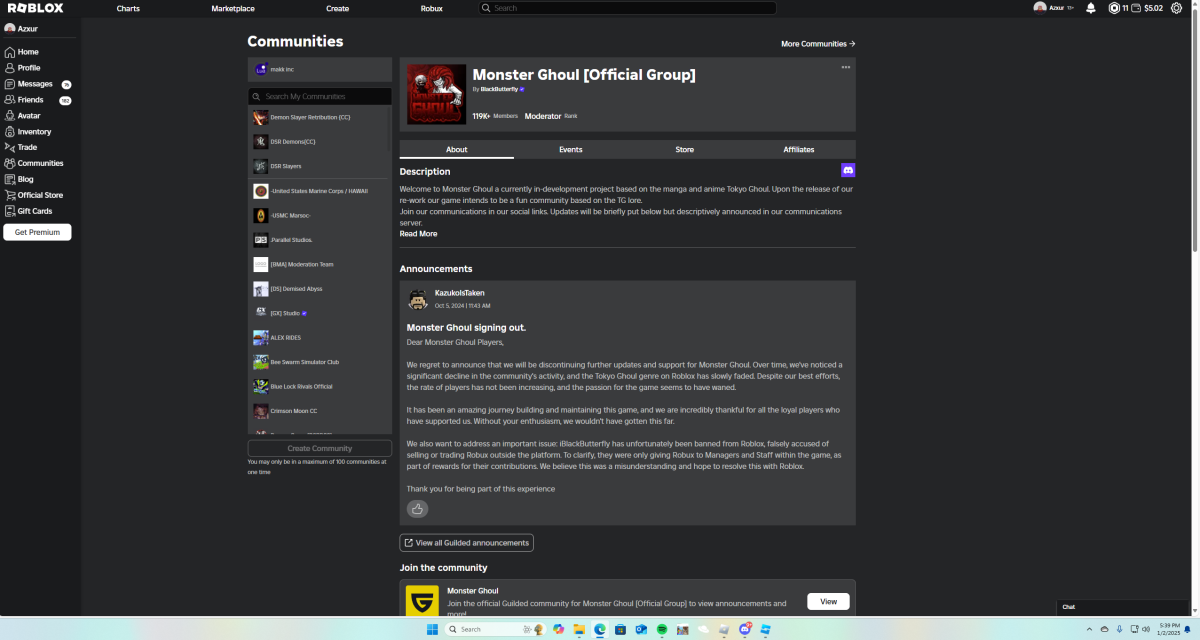This screenshot has width=1200, height=640.
Task: Click the Create Community button
Action: pos(320,448)
